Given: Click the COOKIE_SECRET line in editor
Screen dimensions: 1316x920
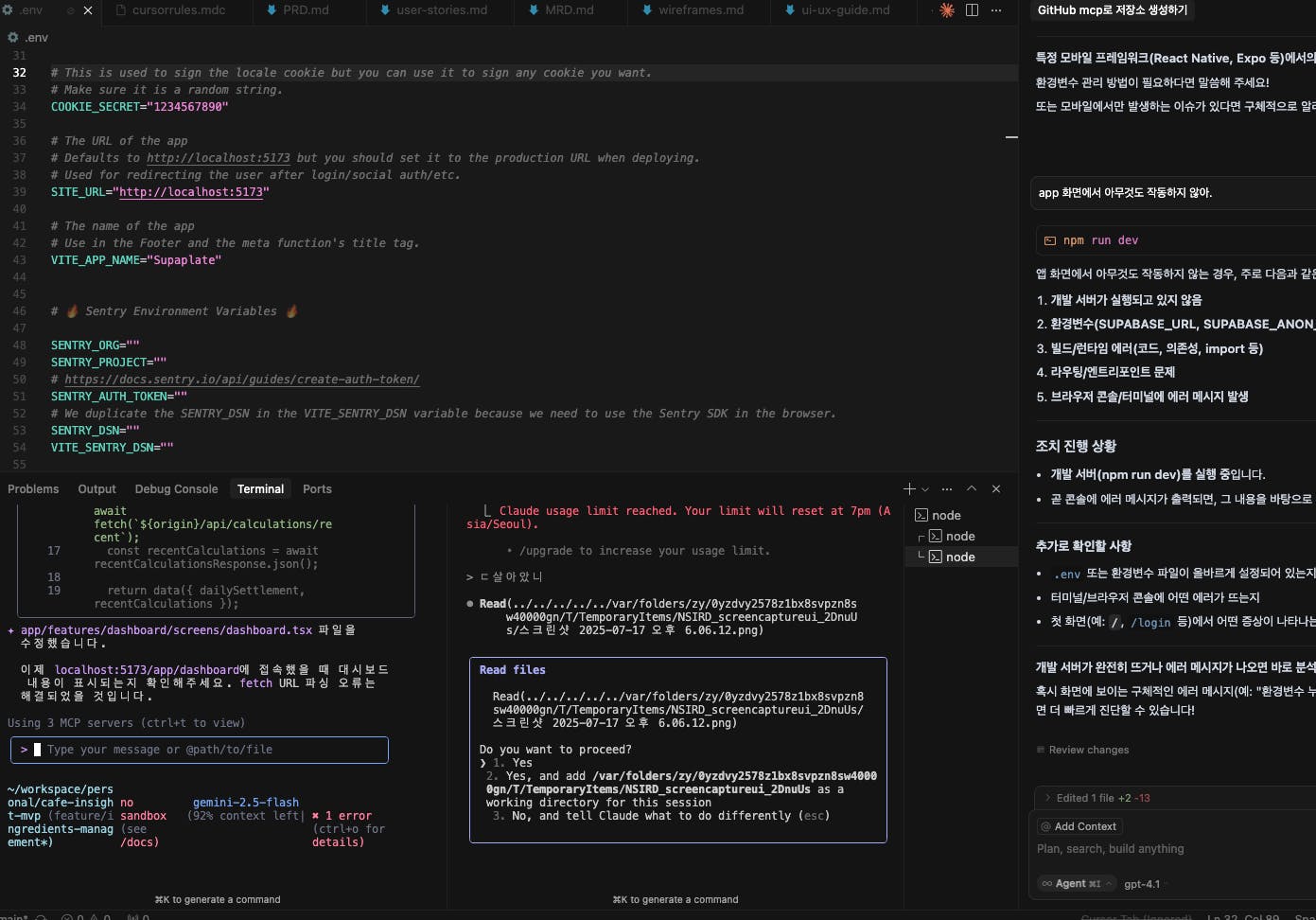Looking at the screenshot, I should 139,107.
